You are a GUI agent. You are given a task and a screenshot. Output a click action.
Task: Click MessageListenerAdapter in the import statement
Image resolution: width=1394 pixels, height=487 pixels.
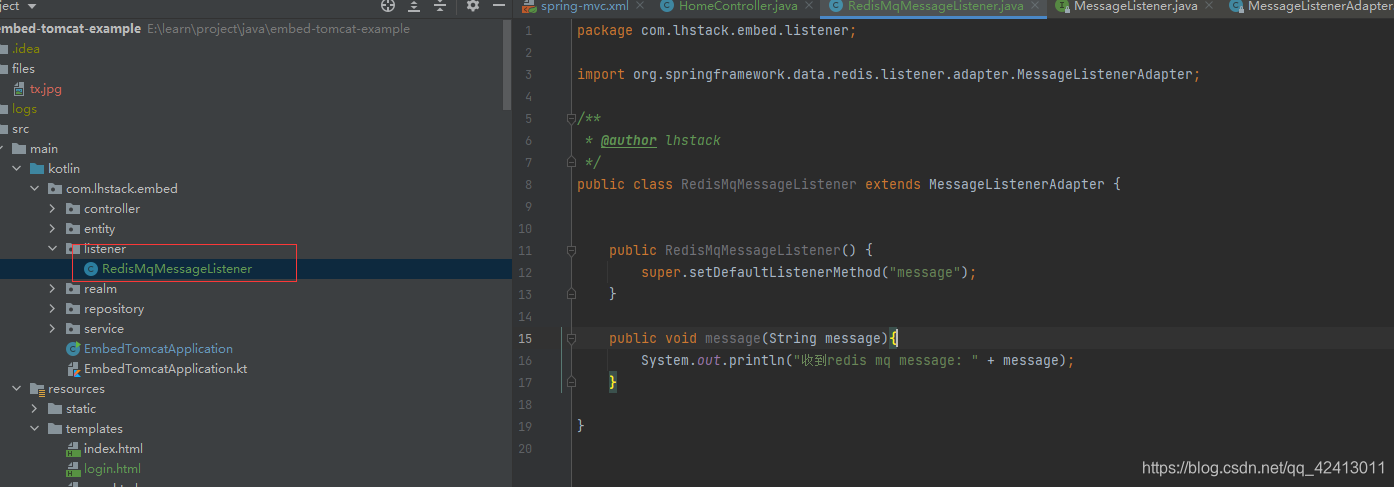point(1105,74)
